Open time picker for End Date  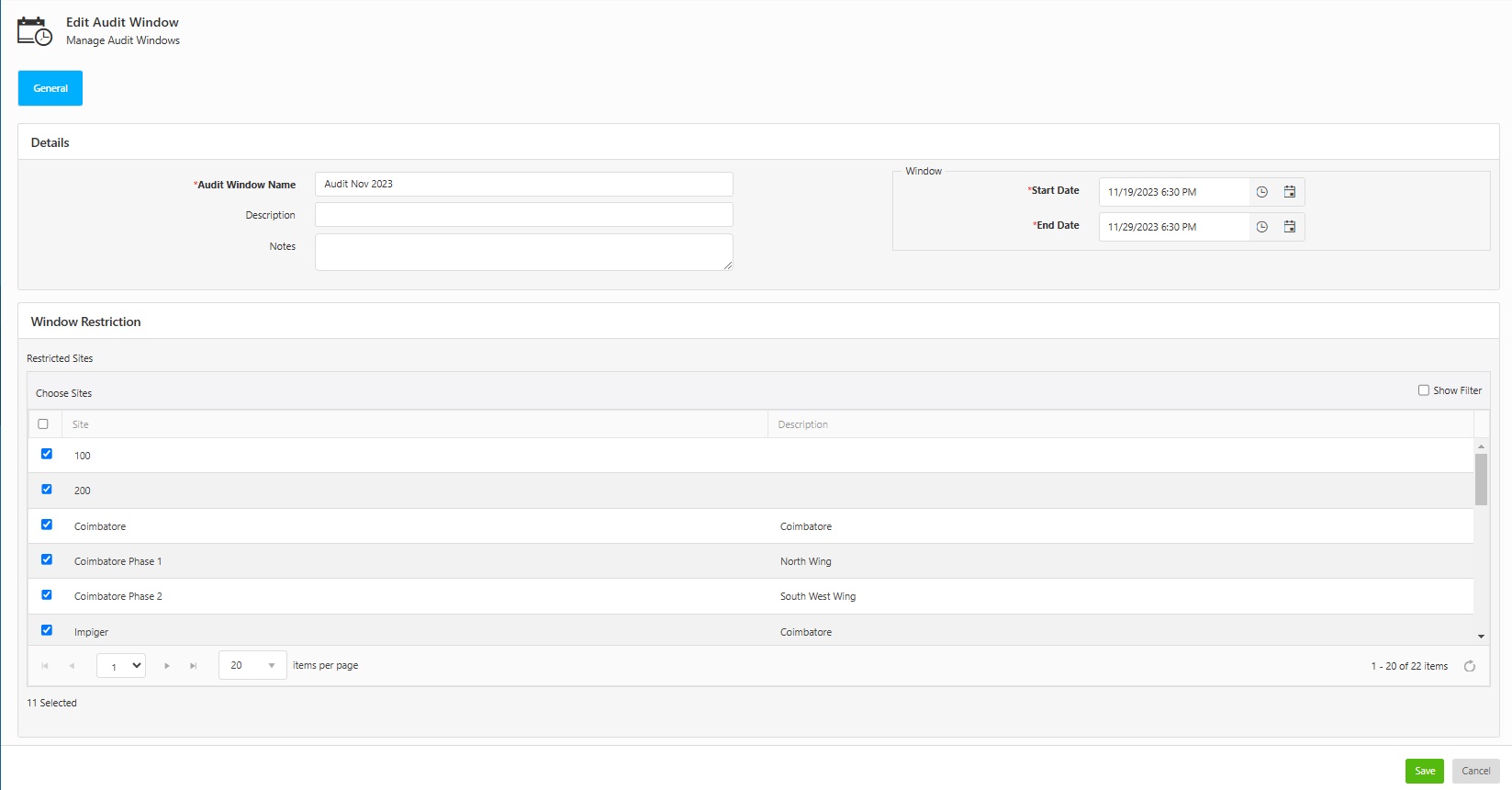coord(1261,227)
